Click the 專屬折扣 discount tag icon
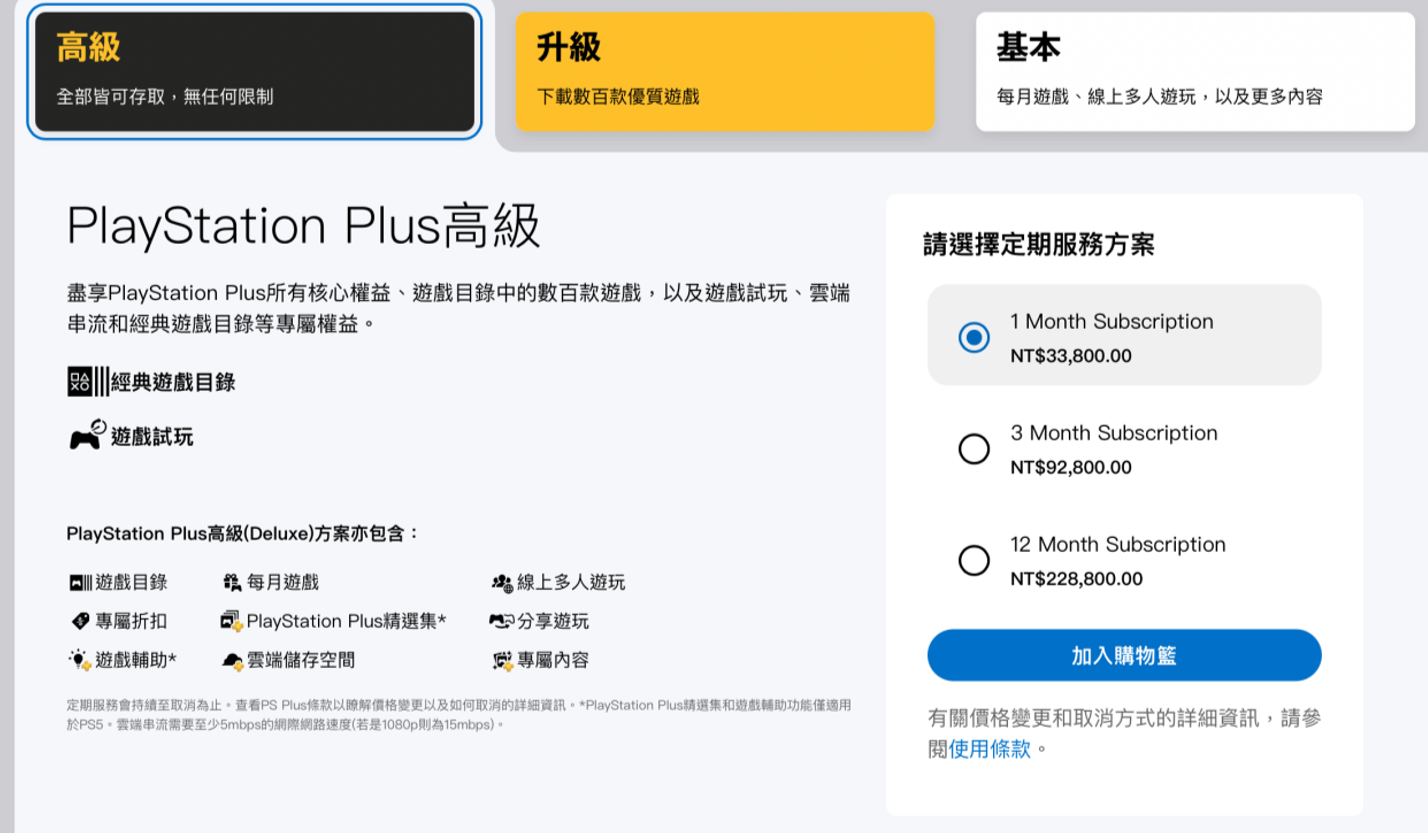This screenshot has height=833, width=1428. click(81, 621)
